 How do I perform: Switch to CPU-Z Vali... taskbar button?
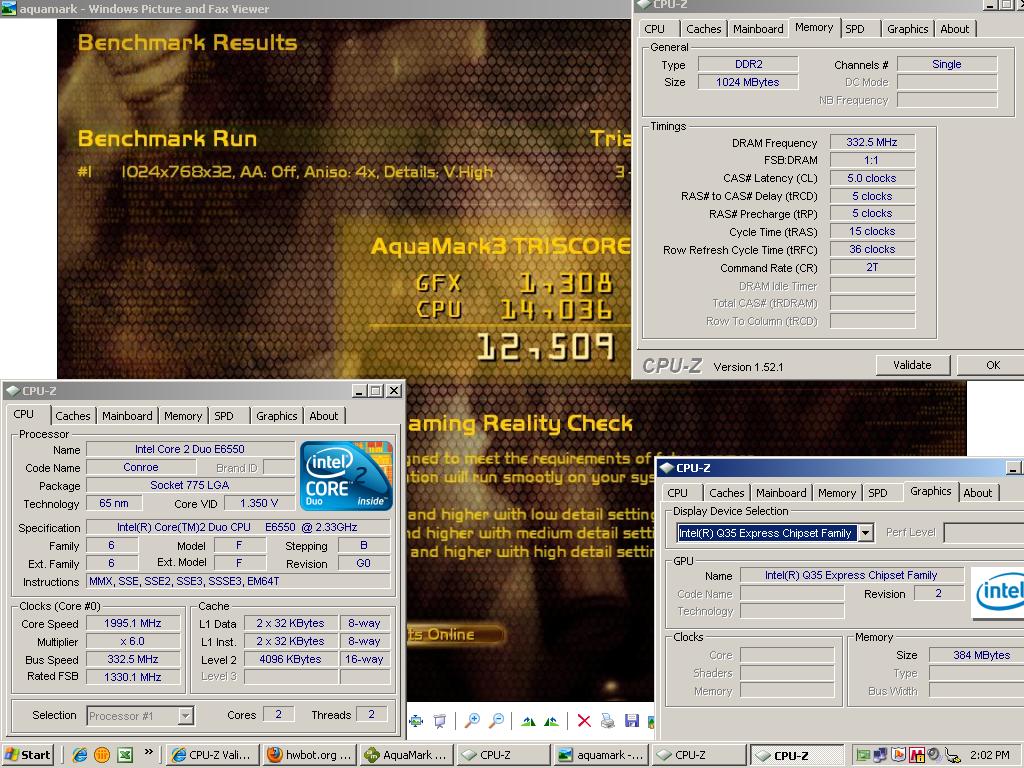click(212, 755)
